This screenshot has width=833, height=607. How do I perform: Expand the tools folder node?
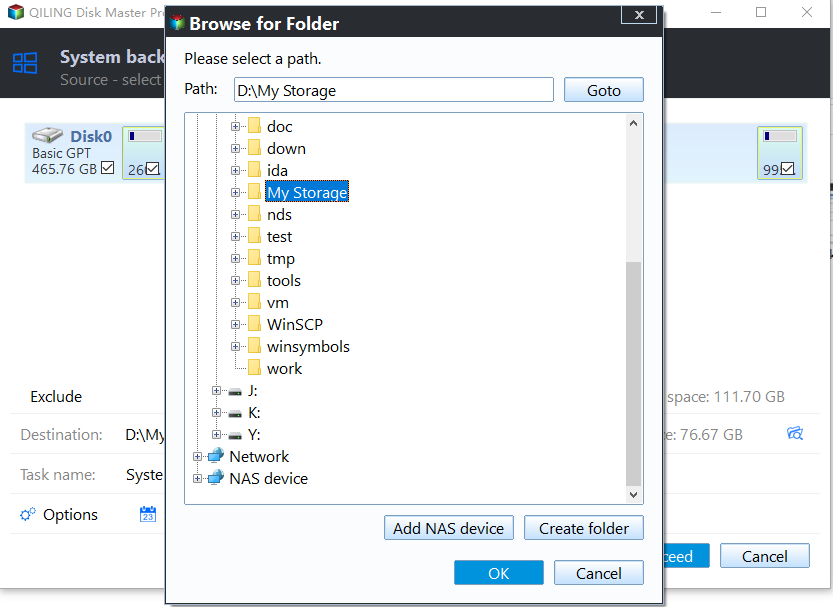[x=235, y=280]
